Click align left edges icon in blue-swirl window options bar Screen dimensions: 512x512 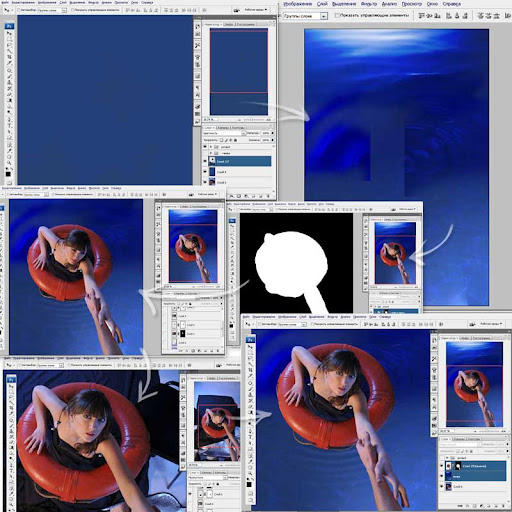pos(449,16)
